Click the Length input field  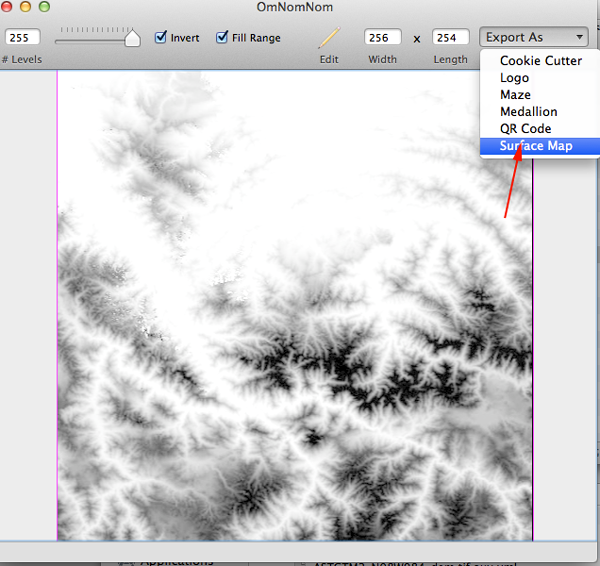[450, 38]
